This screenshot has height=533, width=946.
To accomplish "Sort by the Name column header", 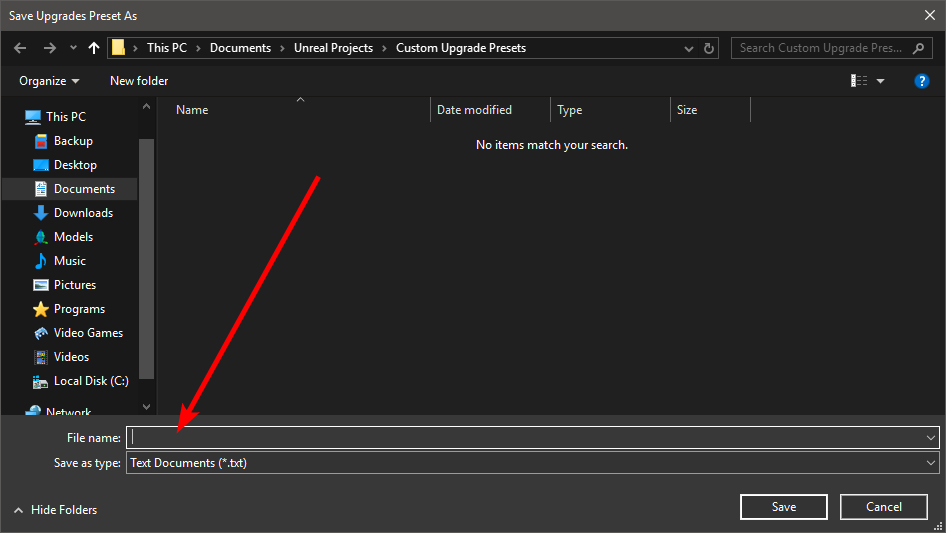I will coord(192,110).
